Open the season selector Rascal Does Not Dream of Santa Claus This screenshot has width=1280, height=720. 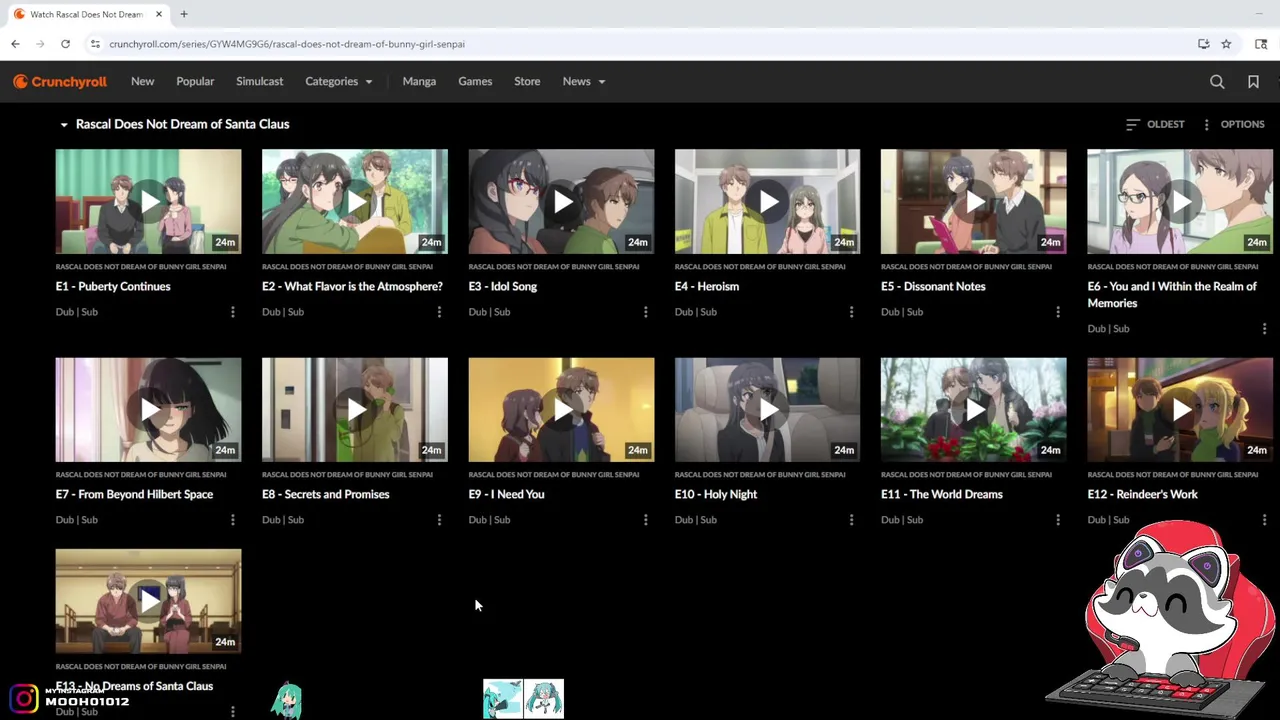pyautogui.click(x=174, y=124)
